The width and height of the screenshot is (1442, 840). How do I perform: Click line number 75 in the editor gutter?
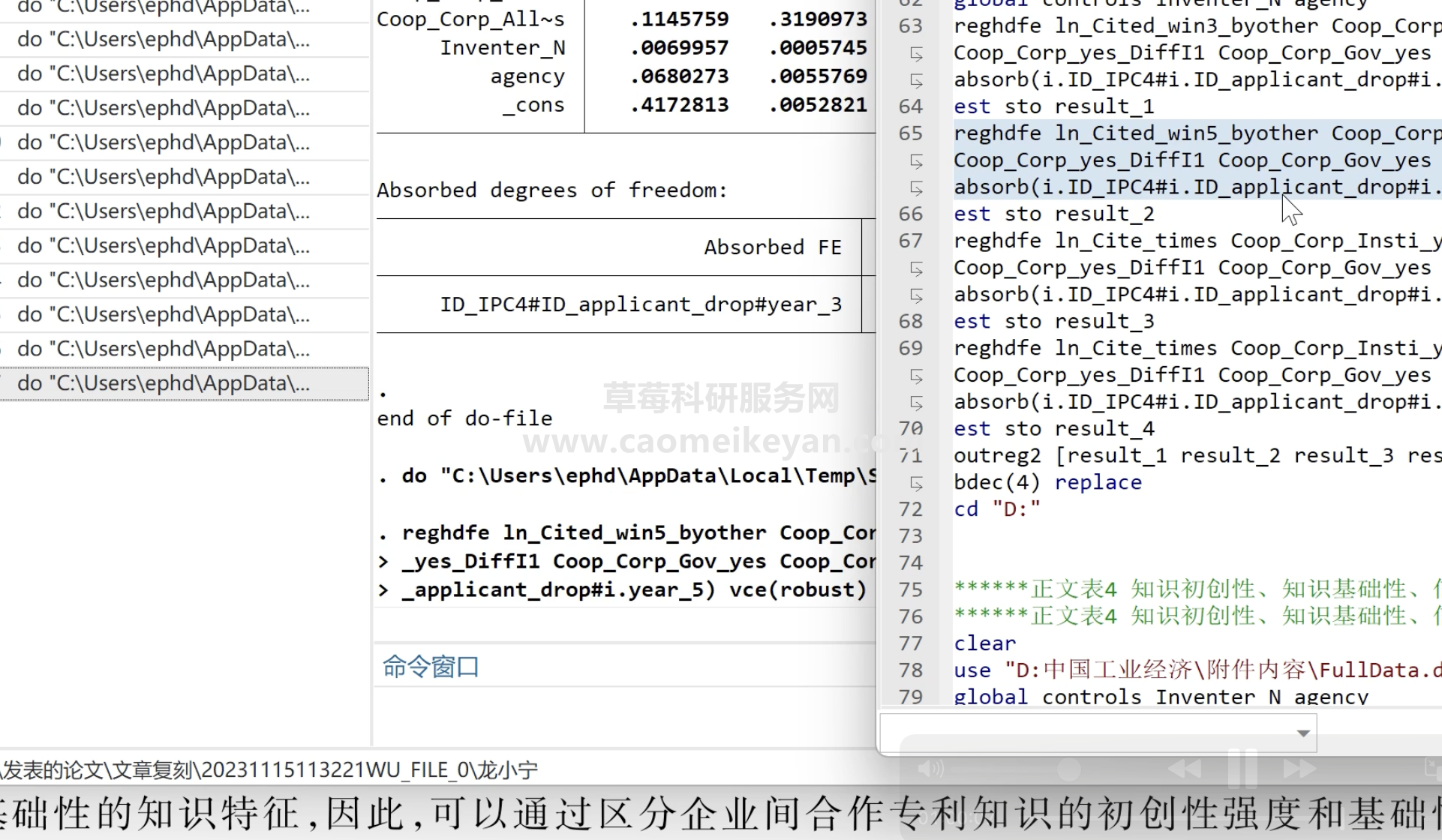910,589
